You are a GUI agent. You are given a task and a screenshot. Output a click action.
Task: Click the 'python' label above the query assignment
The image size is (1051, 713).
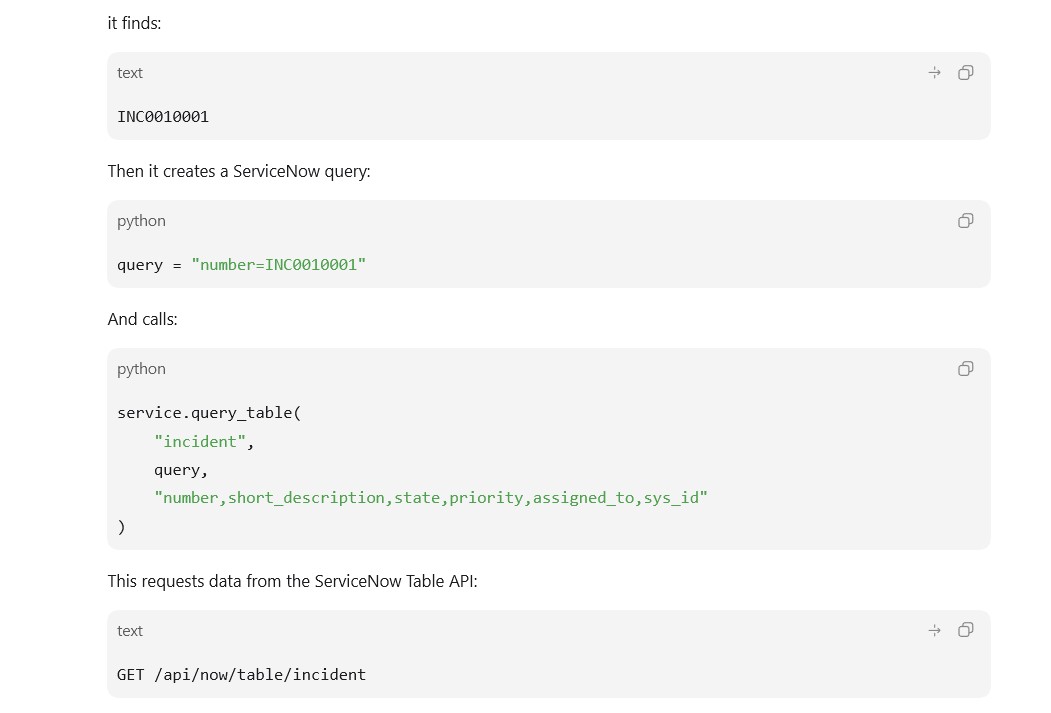[x=141, y=221]
